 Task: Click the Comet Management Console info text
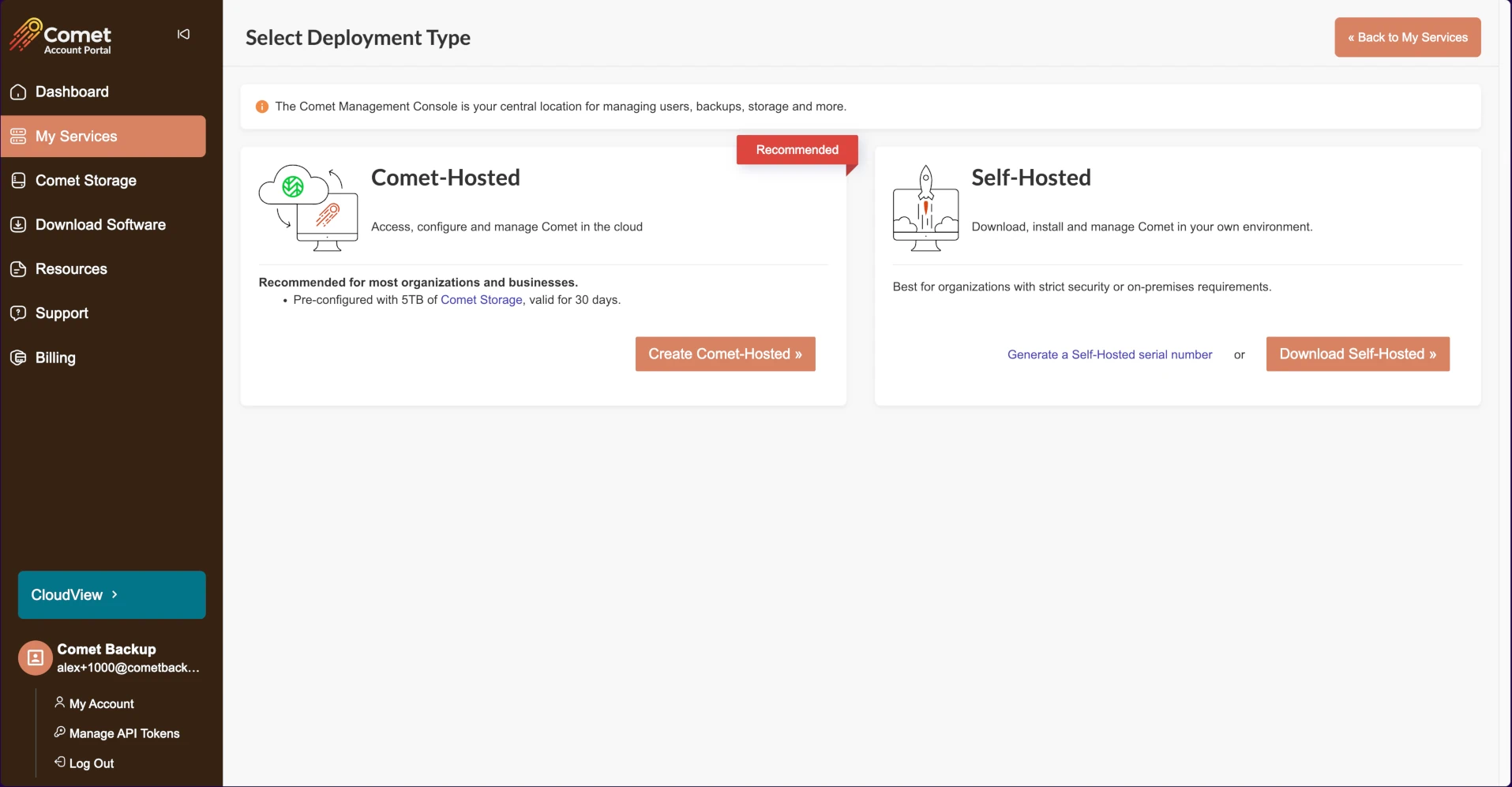pyautogui.click(x=561, y=107)
